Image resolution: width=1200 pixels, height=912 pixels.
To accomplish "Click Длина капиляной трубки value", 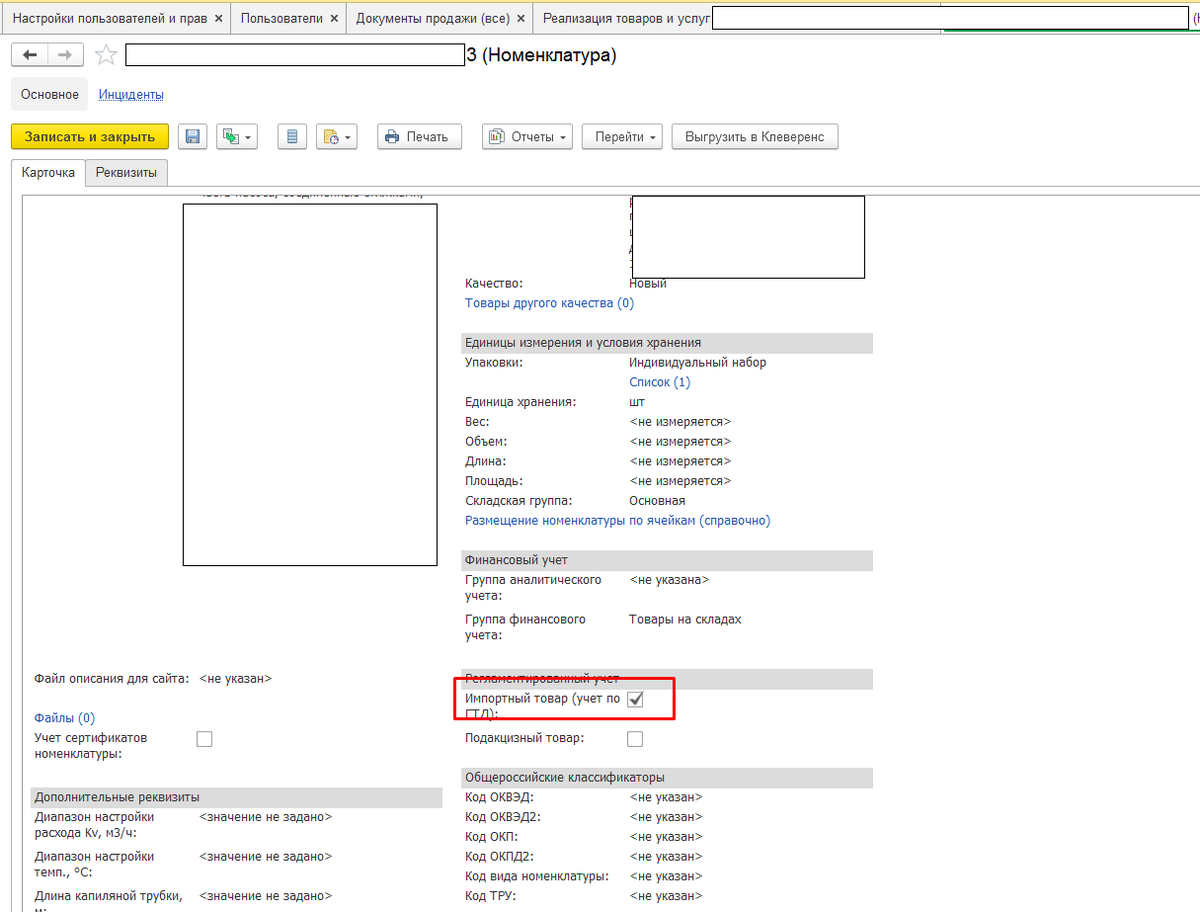I will point(266,897).
